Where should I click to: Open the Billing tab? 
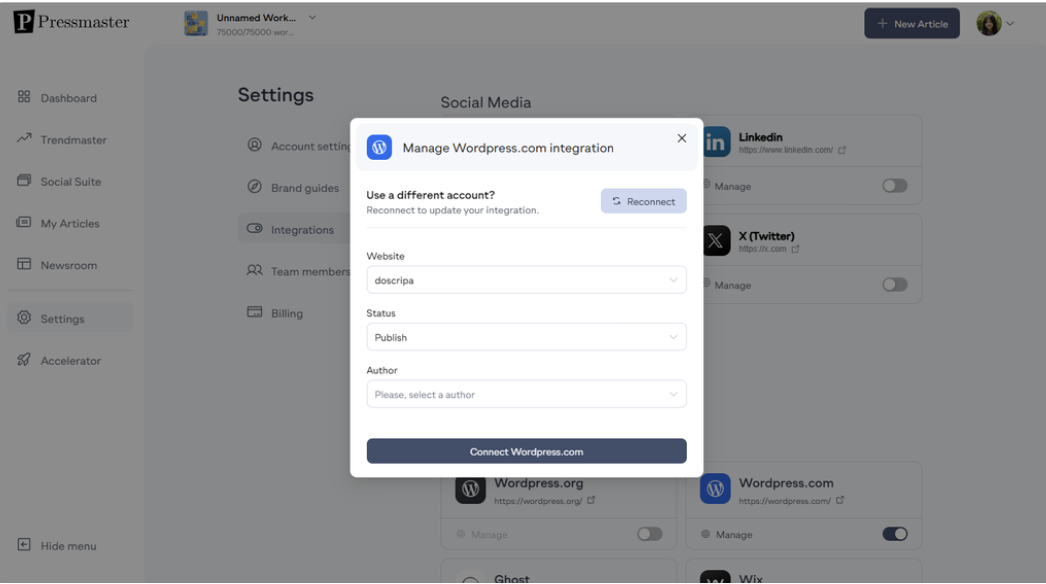[286, 313]
